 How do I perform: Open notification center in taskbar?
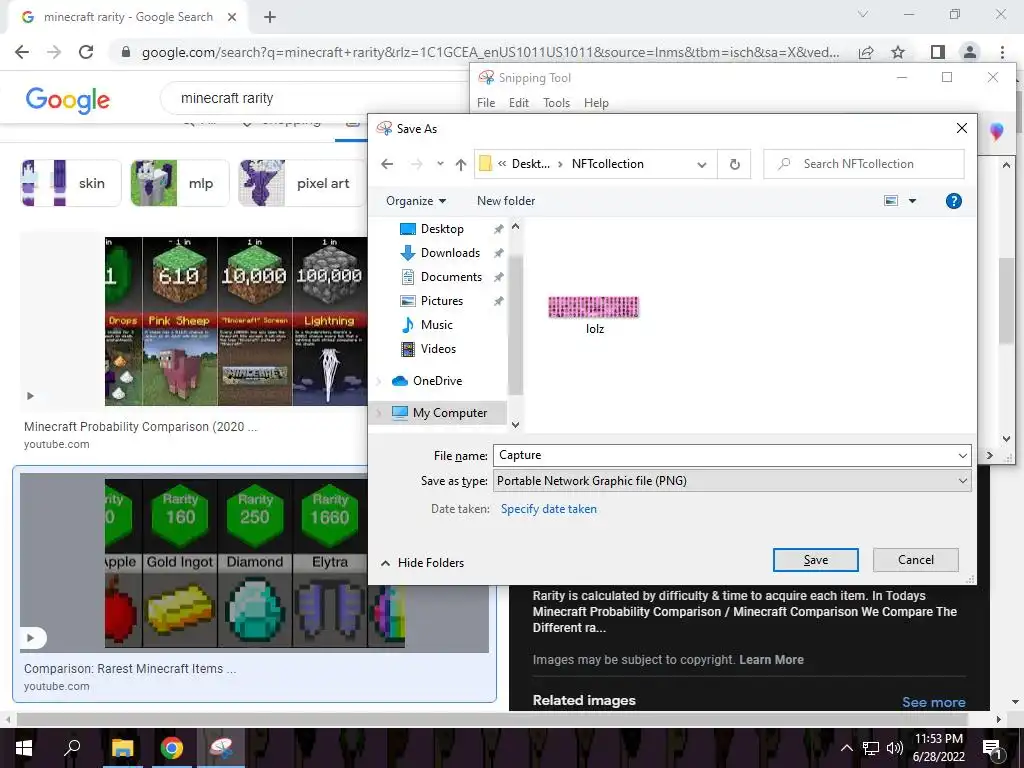click(x=993, y=748)
